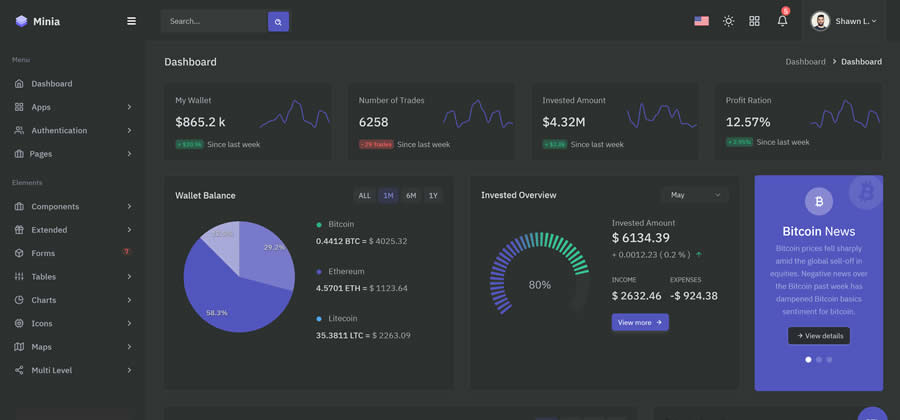Viewport: 900px width, 420px height.
Task: Click the View more button
Action: tap(640, 322)
